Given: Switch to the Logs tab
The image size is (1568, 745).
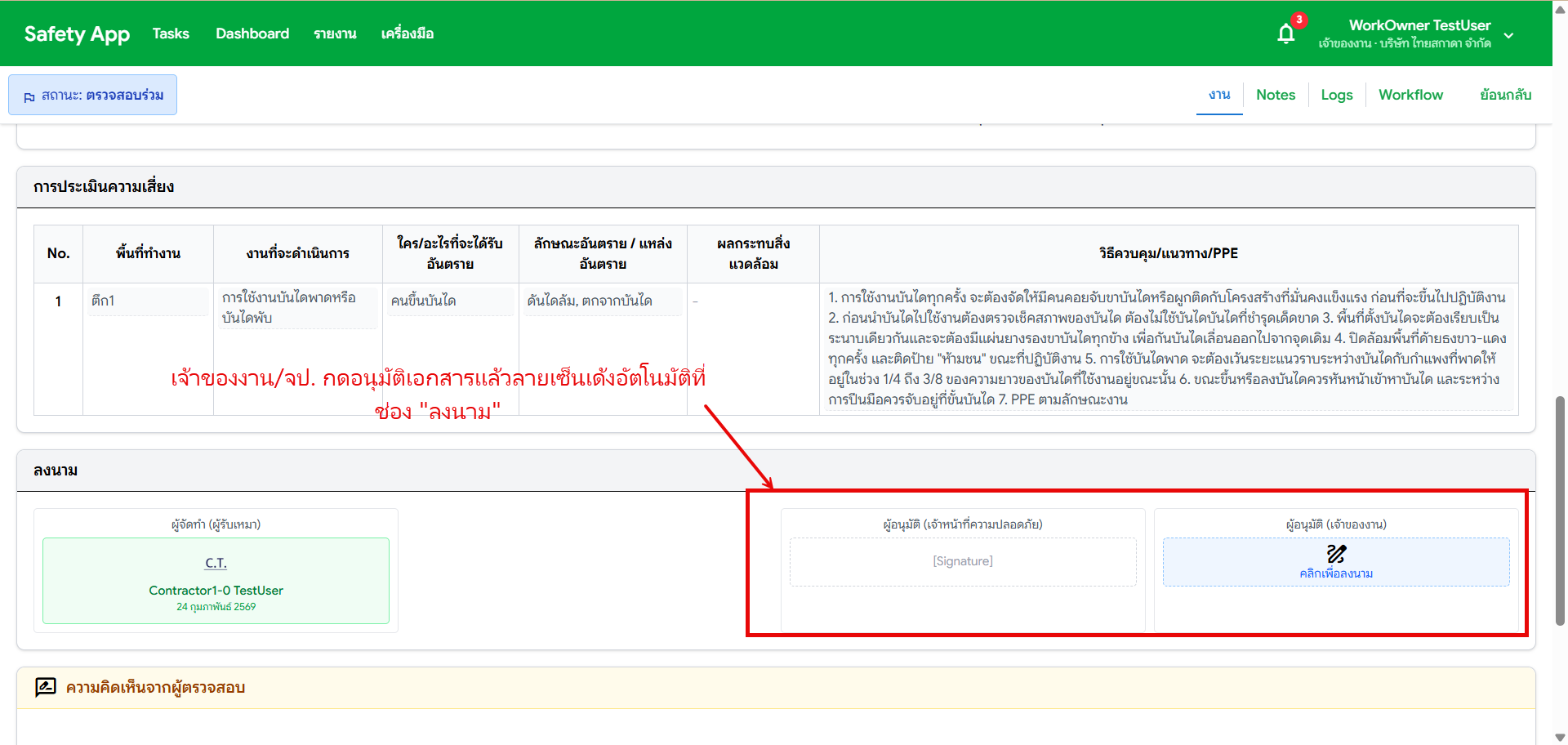Looking at the screenshot, I should point(1336,95).
